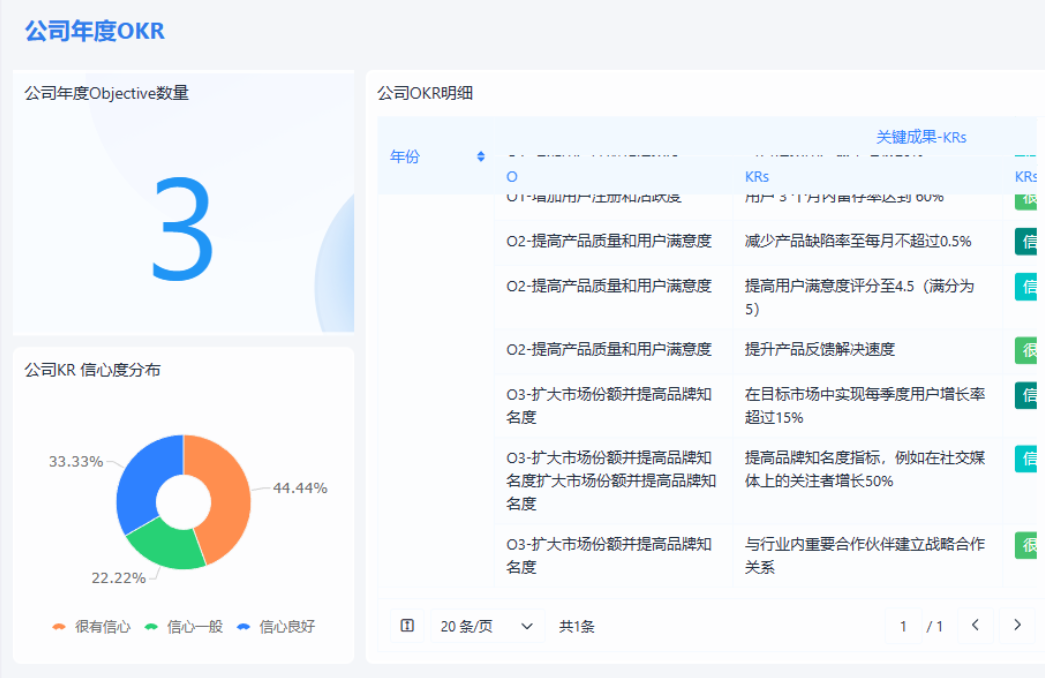Select the 提升产品反馈解决速度 KR cell

coord(820,349)
